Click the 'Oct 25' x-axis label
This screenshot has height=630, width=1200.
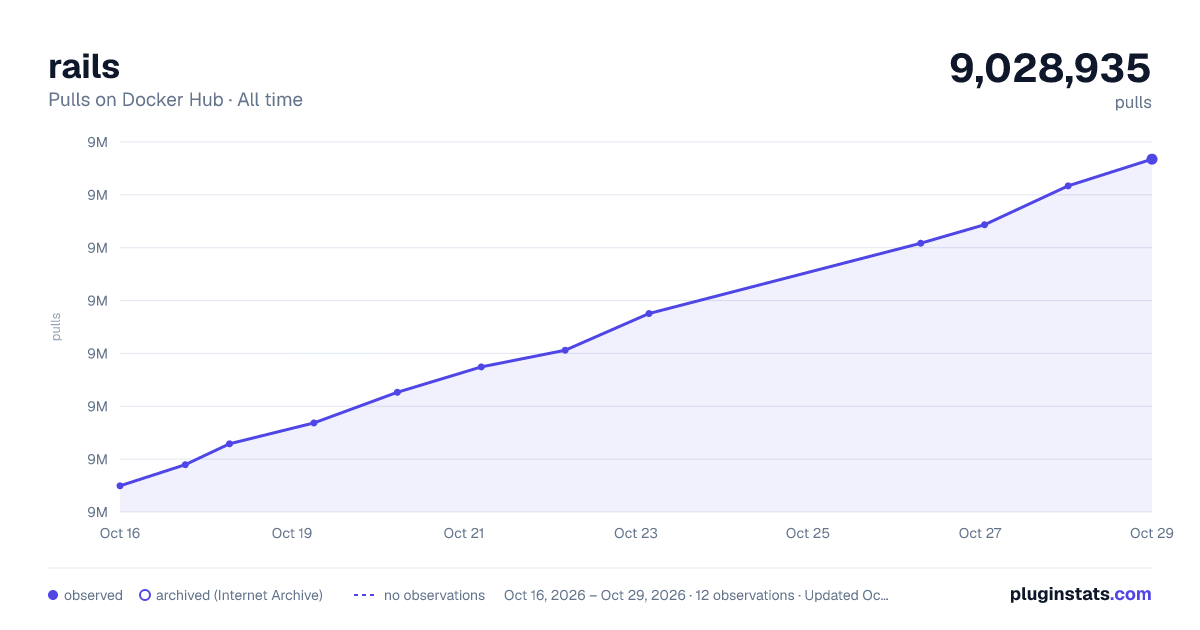point(808,533)
